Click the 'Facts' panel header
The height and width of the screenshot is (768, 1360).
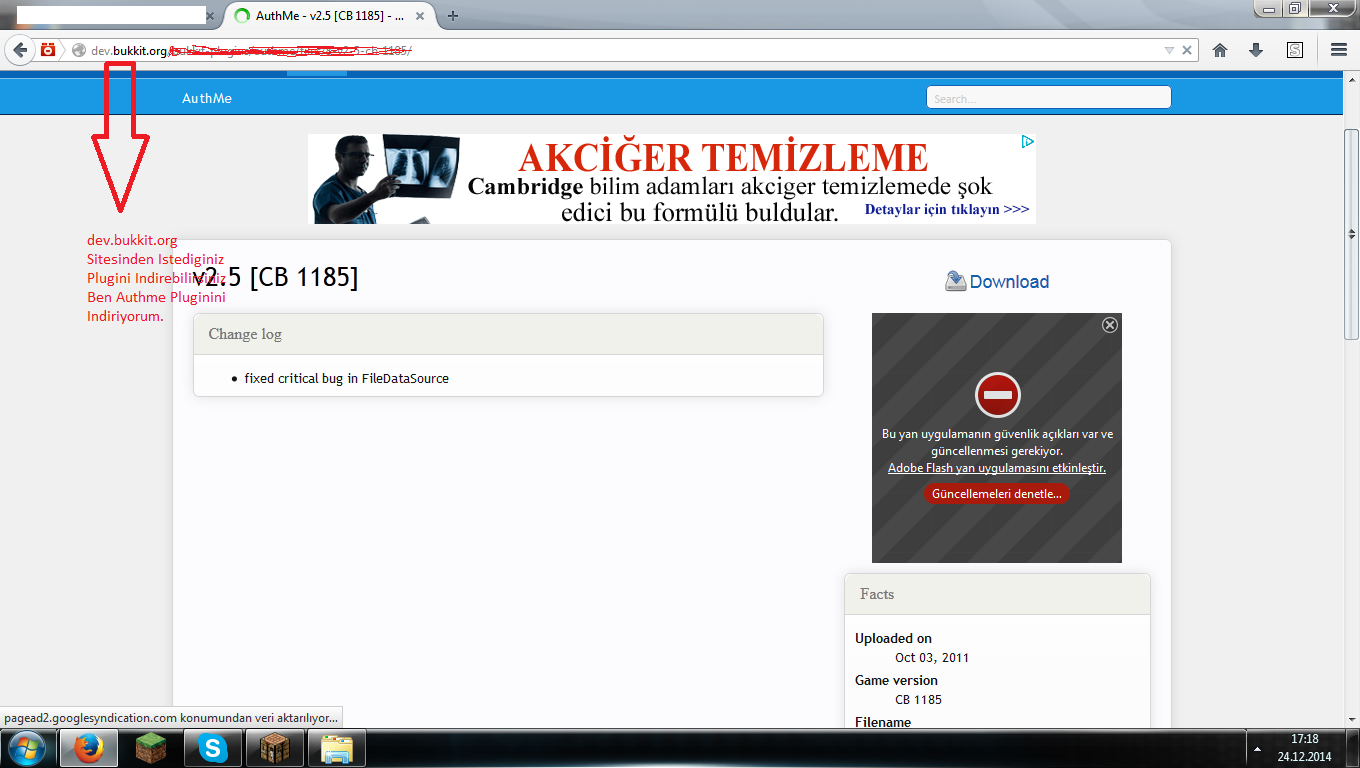point(997,594)
